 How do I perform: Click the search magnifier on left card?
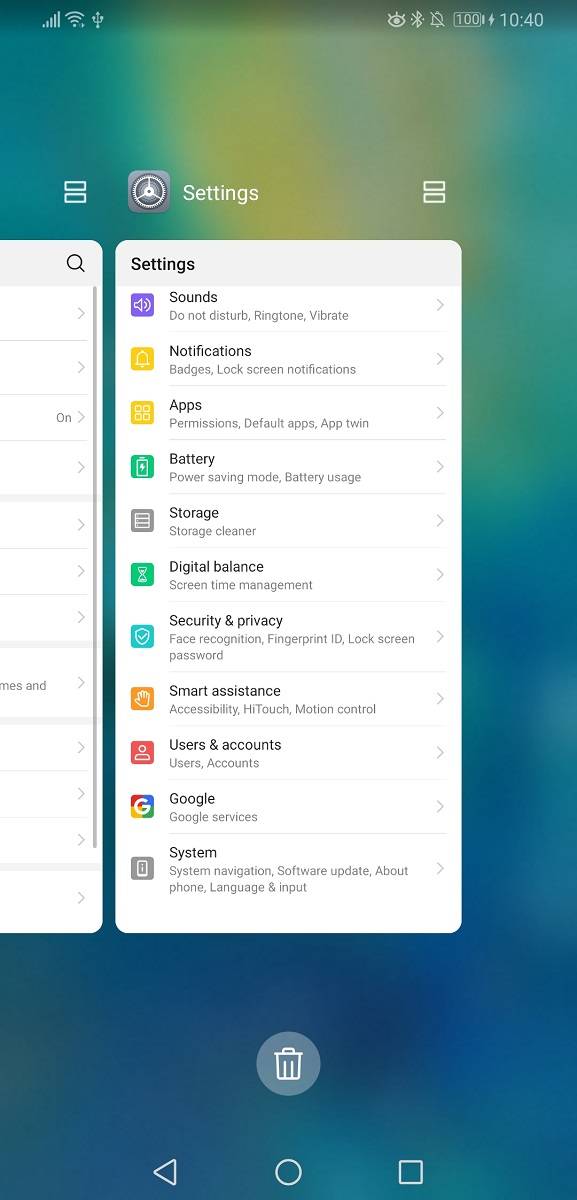point(75,263)
